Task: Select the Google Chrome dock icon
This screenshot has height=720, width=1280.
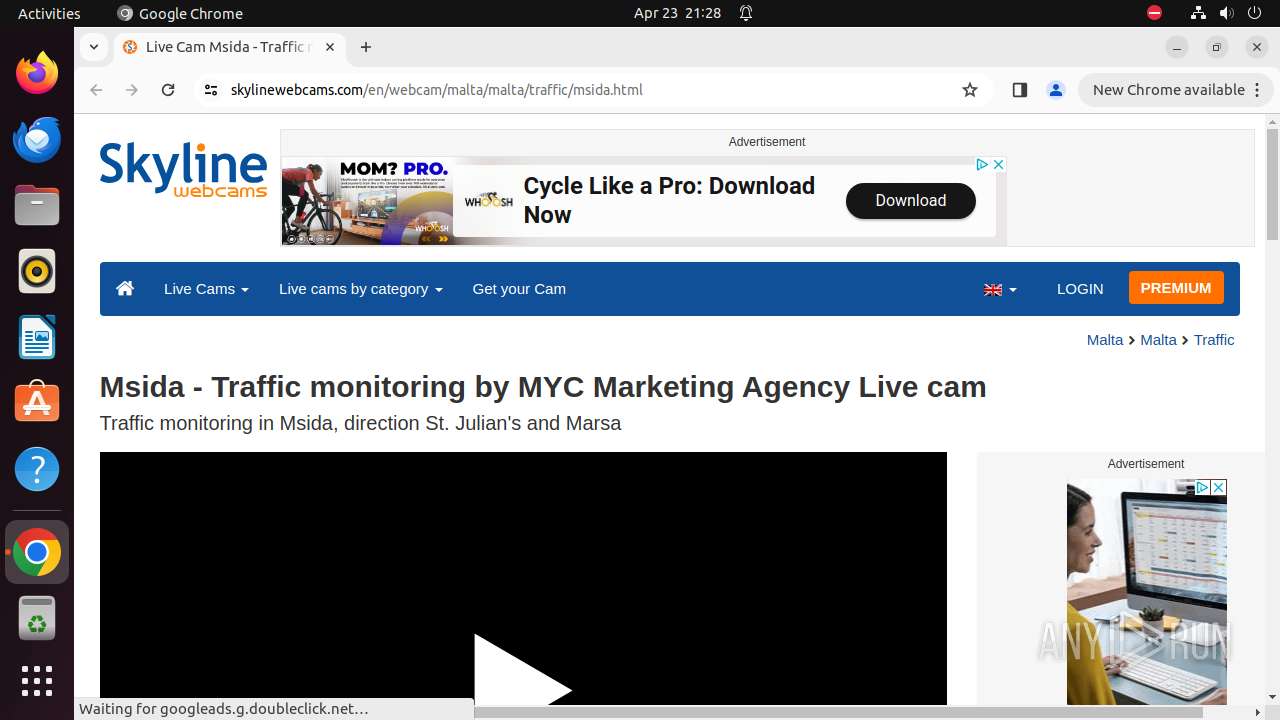Action: point(37,552)
